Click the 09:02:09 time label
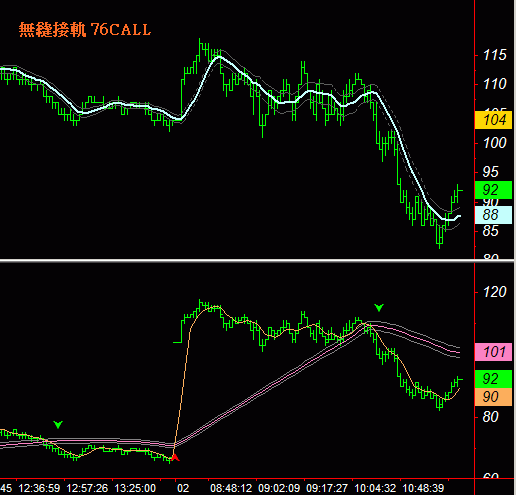This screenshot has height=495, width=516. coord(279,488)
